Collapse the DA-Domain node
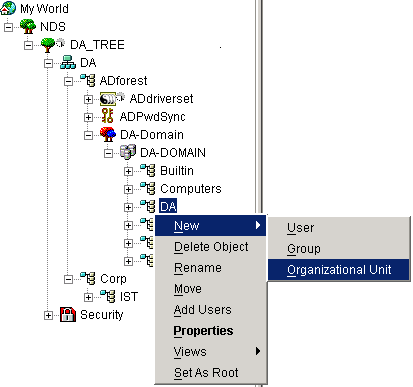 (88, 135)
